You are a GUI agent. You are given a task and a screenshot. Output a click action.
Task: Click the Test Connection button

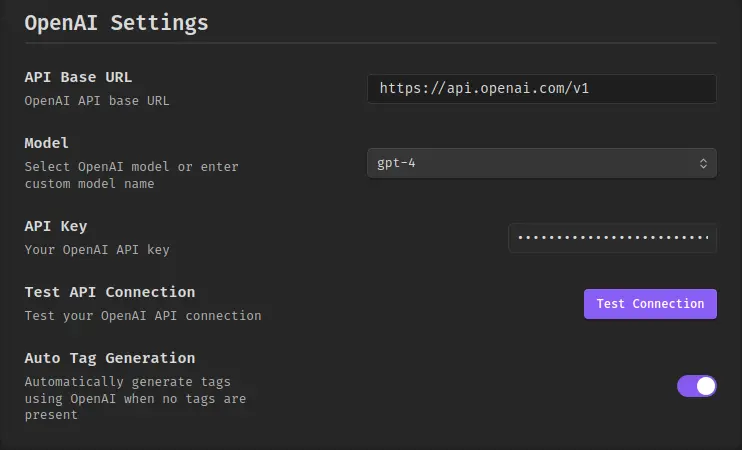[650, 304]
